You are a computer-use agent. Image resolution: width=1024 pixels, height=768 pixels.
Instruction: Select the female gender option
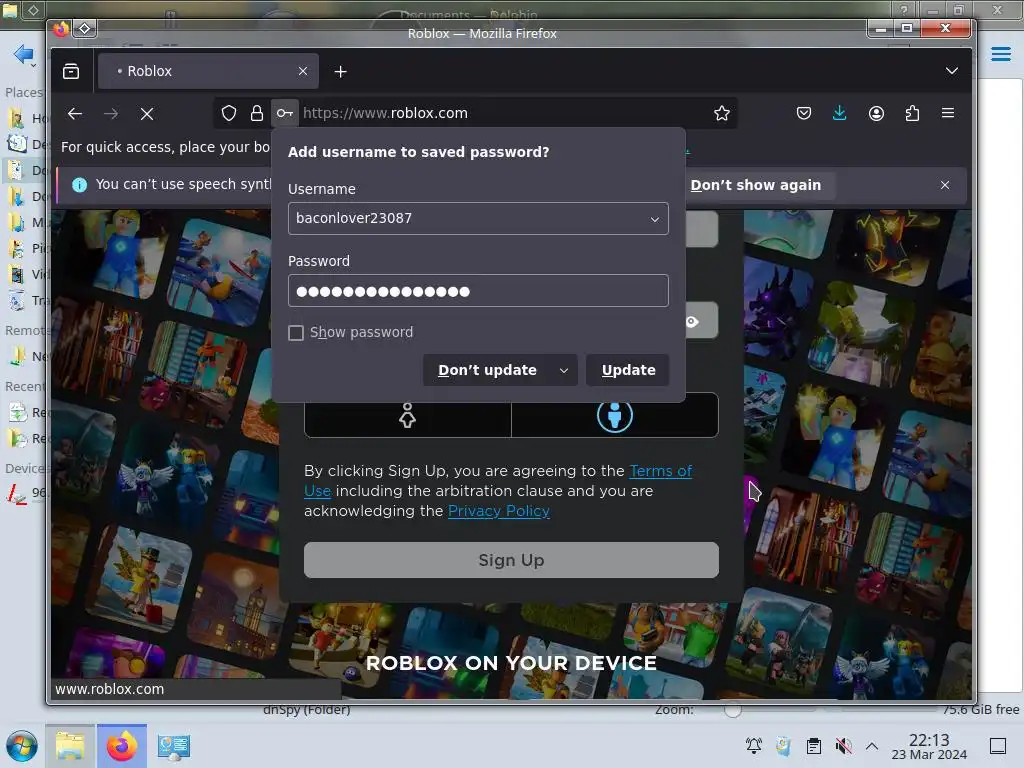tap(408, 415)
